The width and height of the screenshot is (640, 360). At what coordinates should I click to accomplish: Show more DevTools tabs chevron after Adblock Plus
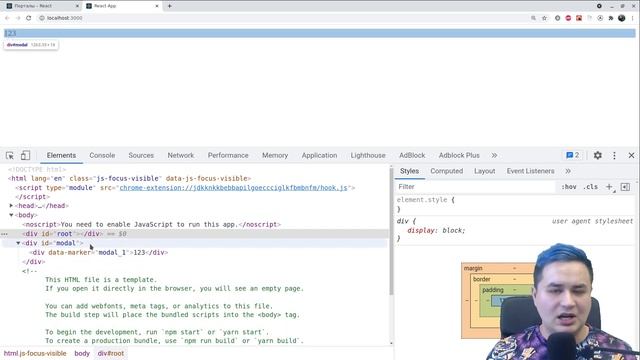pyautogui.click(x=494, y=156)
